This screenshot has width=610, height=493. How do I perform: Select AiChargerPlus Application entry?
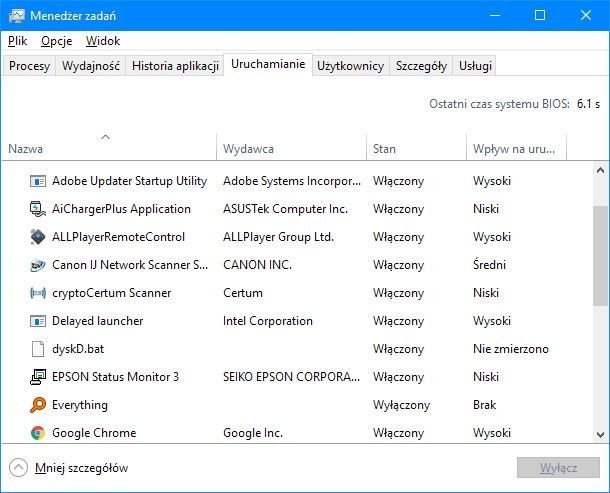click(x=121, y=209)
